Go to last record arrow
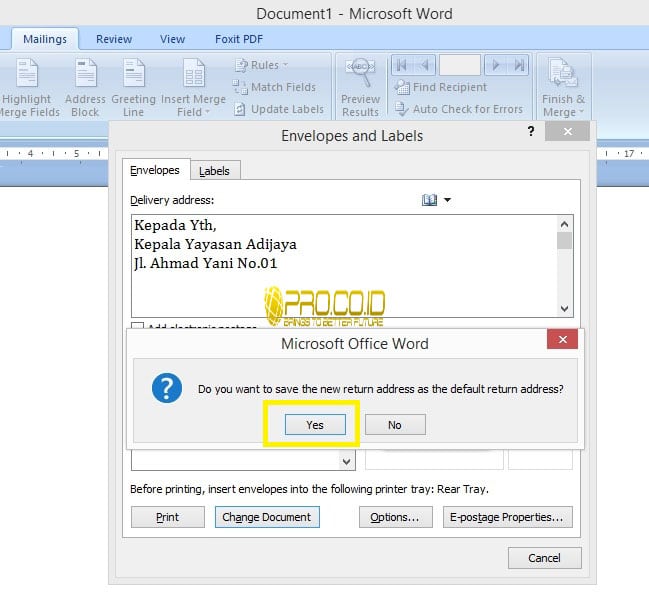649x610 pixels. click(519, 65)
